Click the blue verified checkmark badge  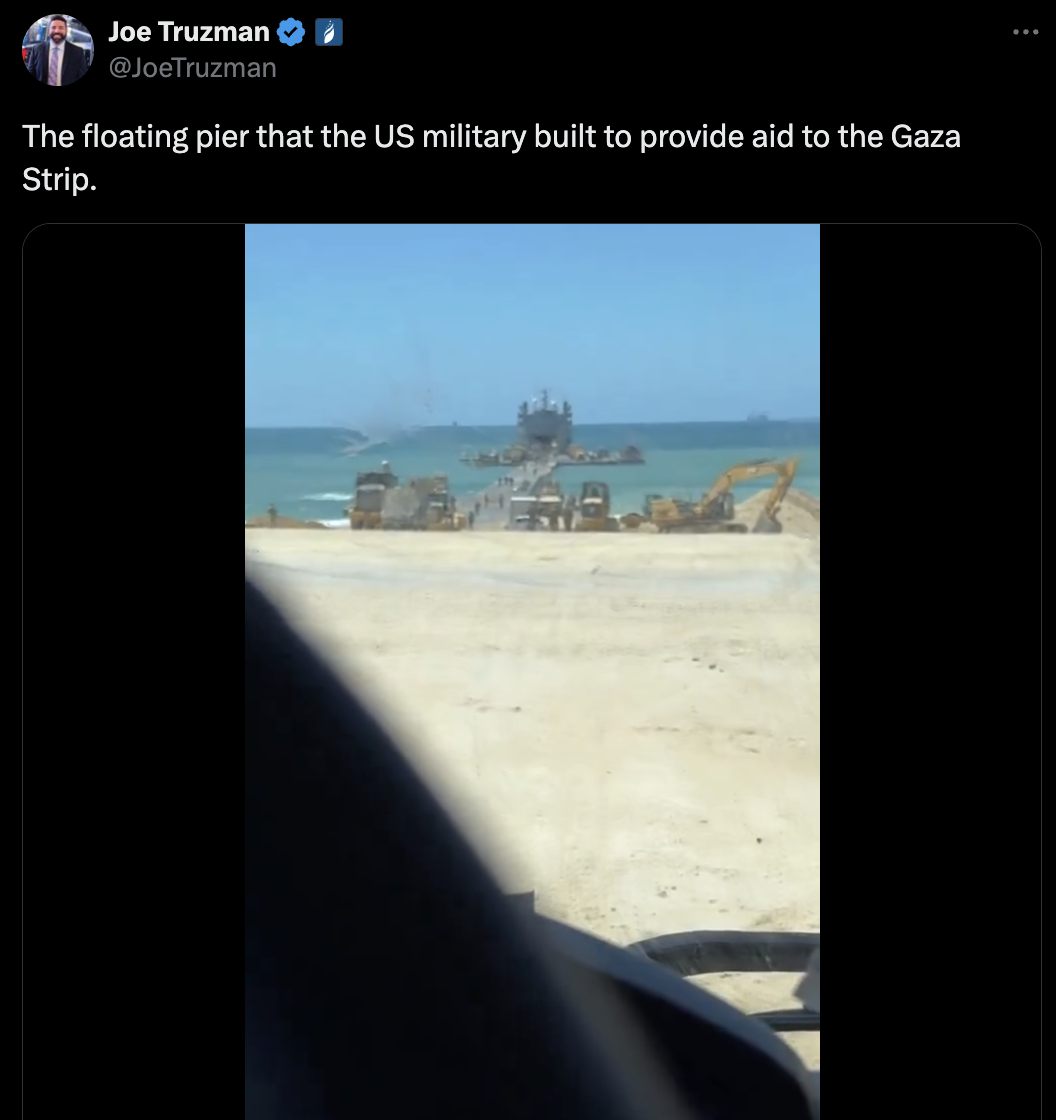pos(291,32)
